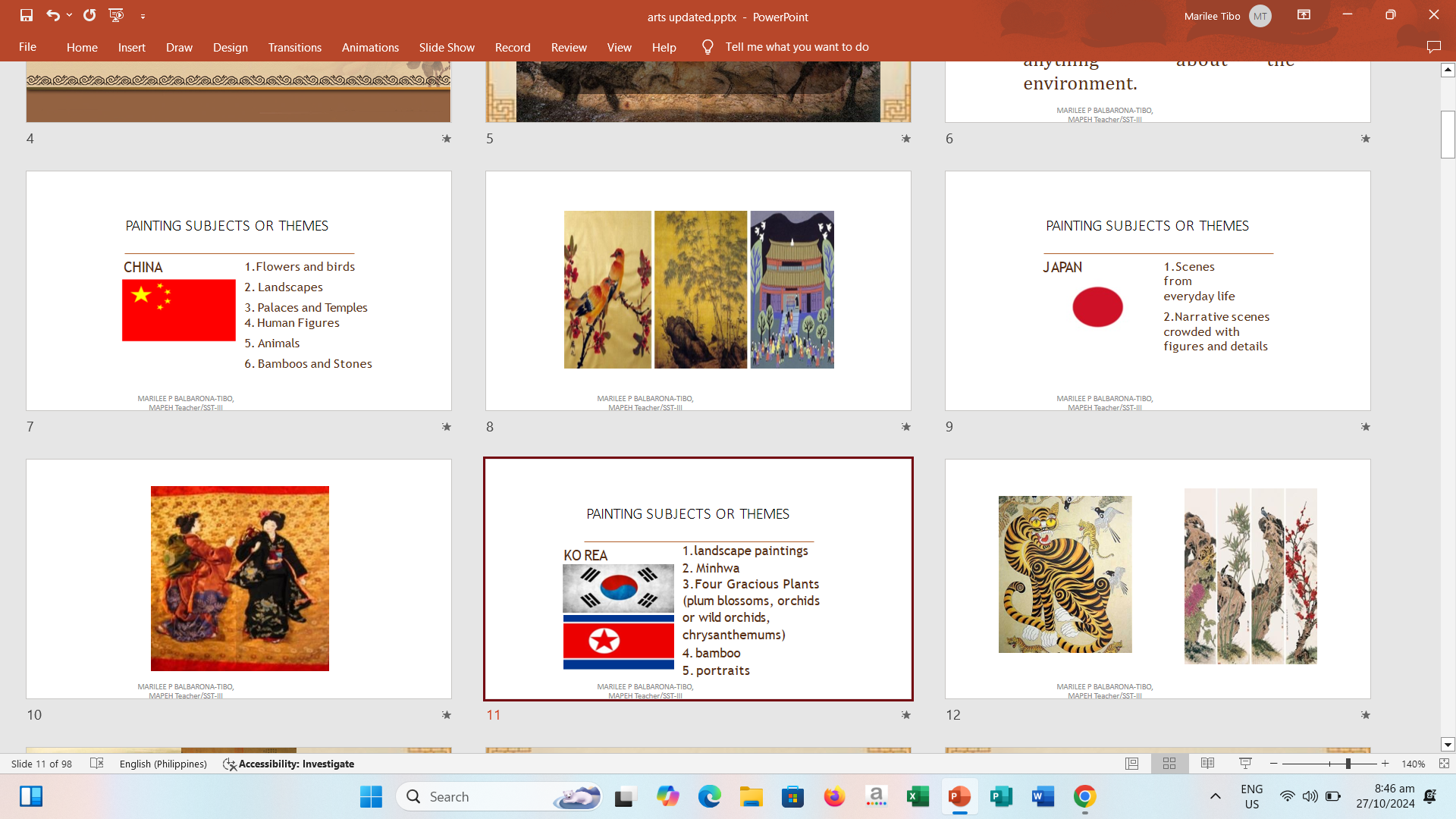
Task: Click the 'Tell me what you want to do' box
Action: (x=797, y=47)
